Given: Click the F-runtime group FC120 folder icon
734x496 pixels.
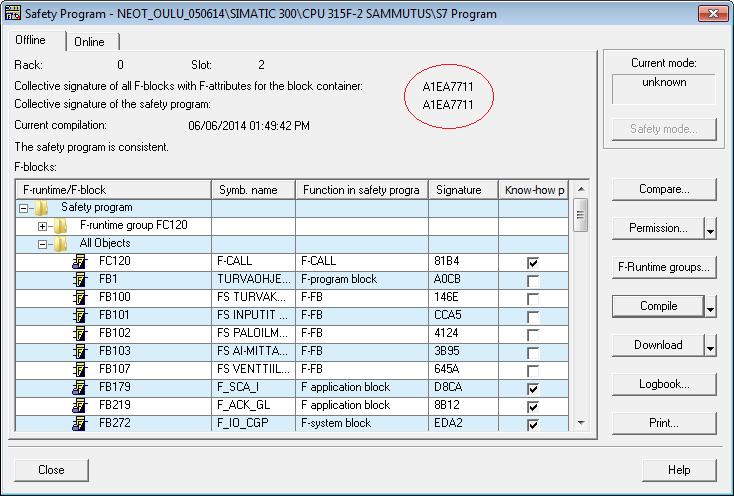Looking at the screenshot, I should [61, 226].
